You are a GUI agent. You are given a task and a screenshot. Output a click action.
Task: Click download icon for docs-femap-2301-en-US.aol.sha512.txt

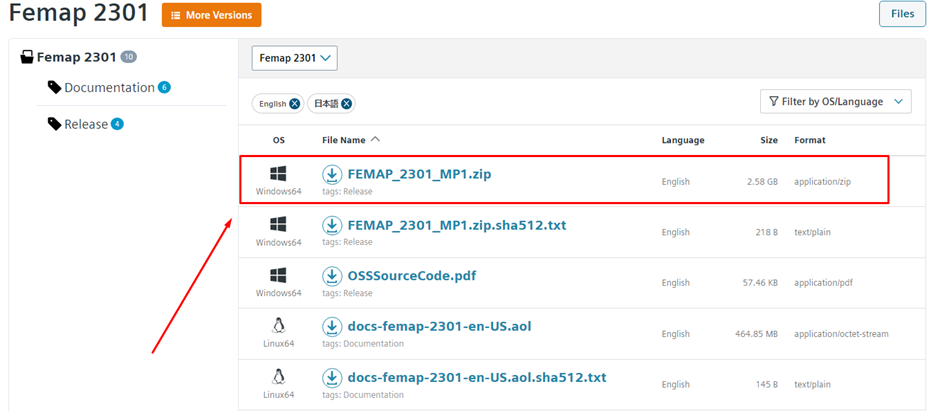tap(331, 378)
